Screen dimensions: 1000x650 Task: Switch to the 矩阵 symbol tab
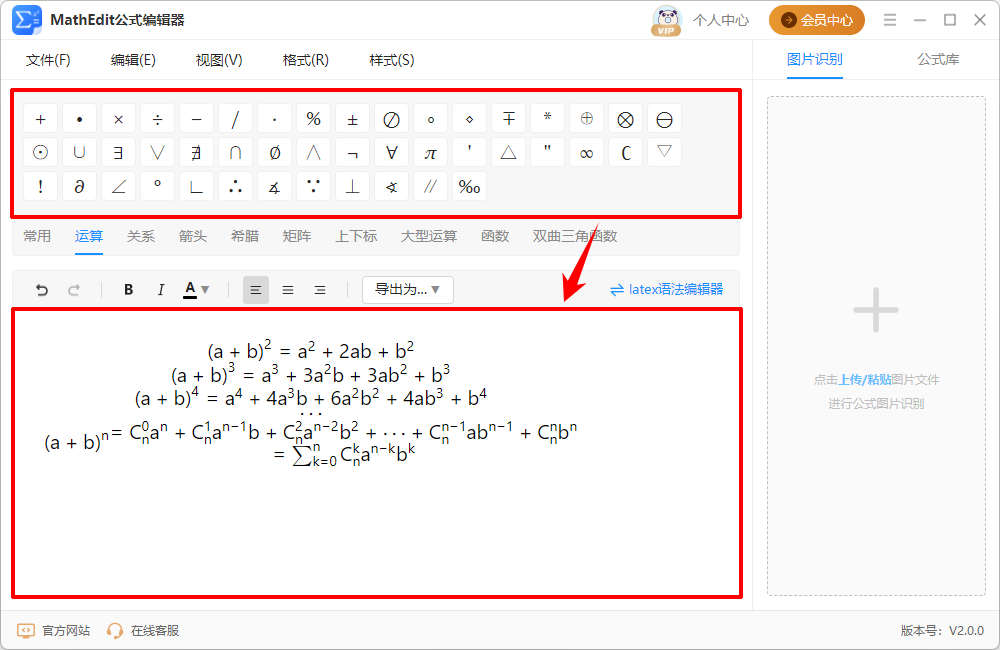point(297,236)
